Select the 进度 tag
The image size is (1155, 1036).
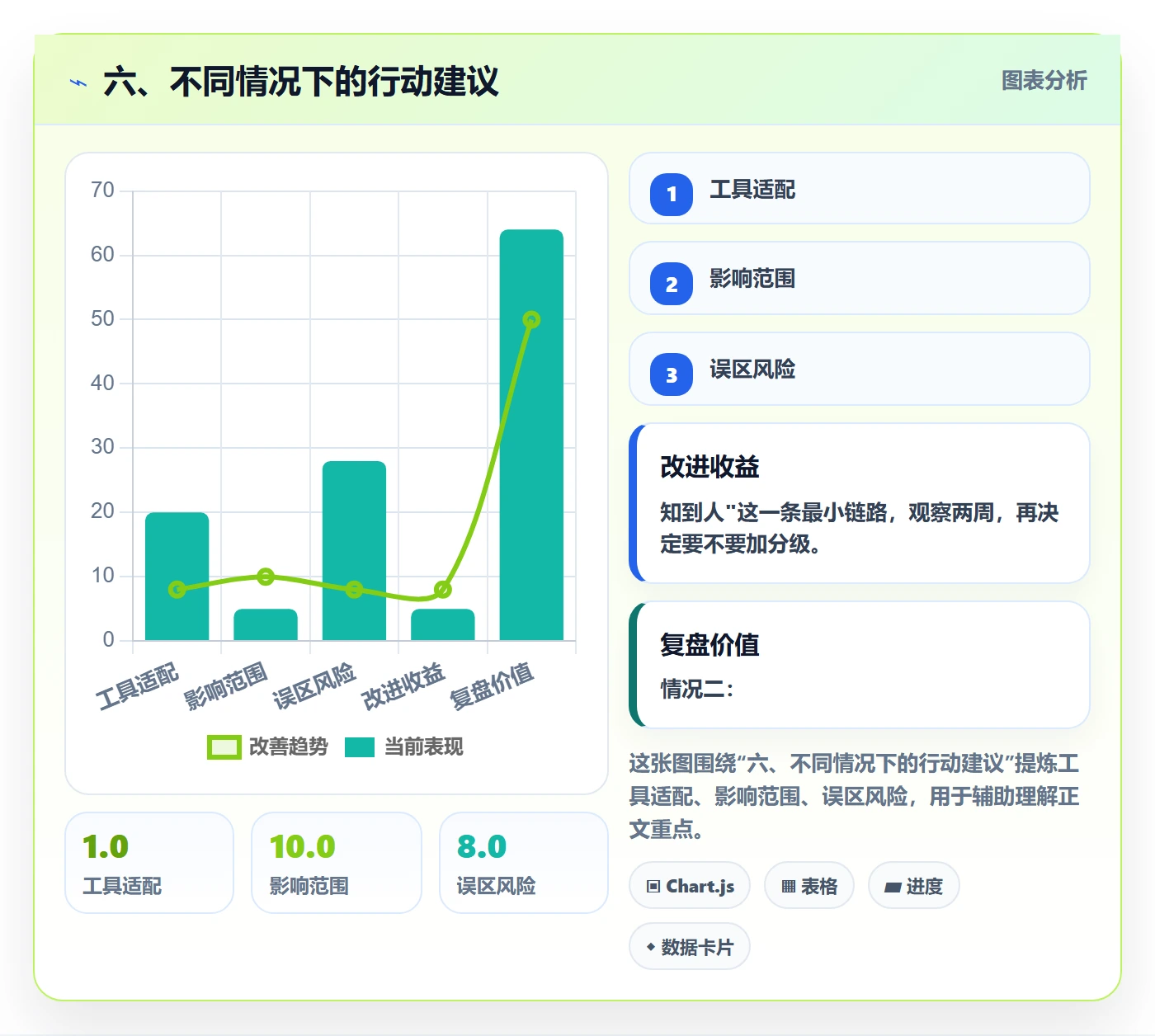913,886
